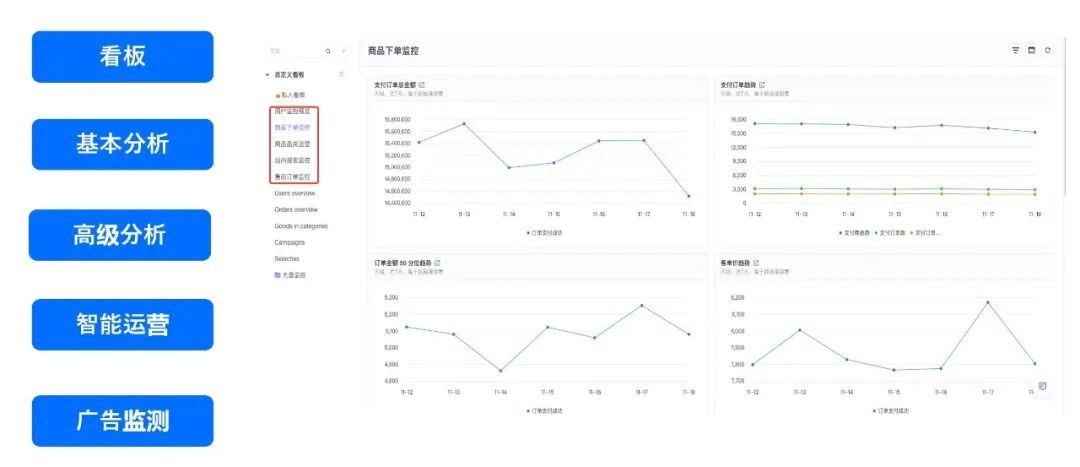Open Searches dashboard

[287, 259]
